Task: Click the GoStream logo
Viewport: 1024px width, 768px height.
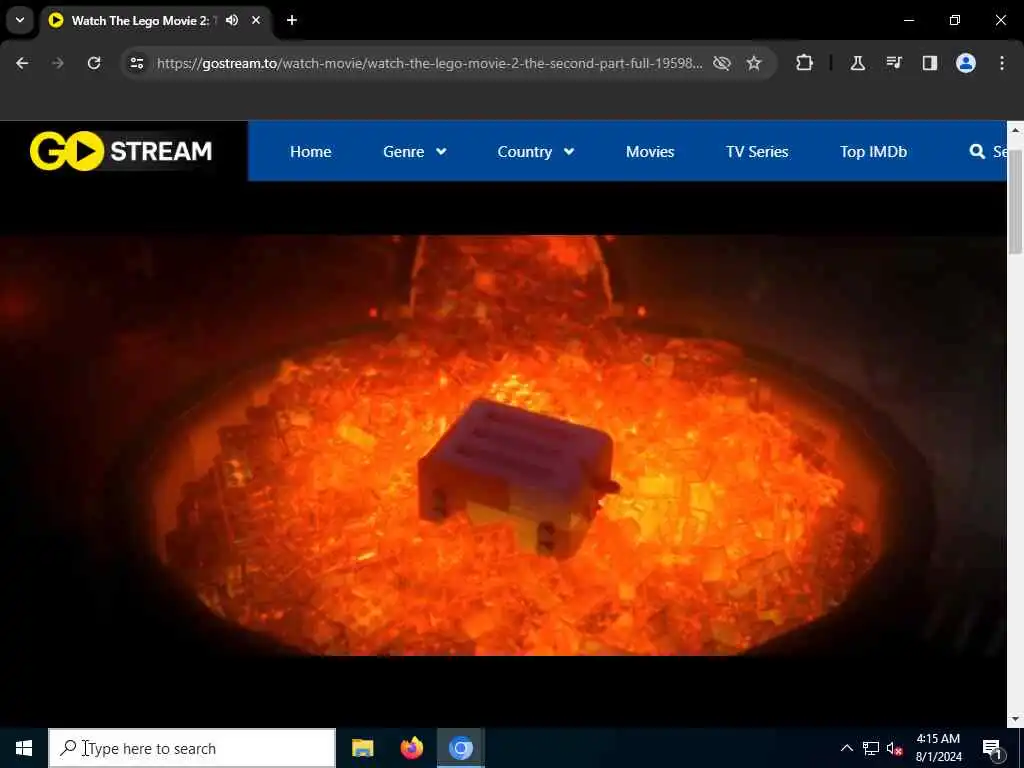Action: coord(121,151)
